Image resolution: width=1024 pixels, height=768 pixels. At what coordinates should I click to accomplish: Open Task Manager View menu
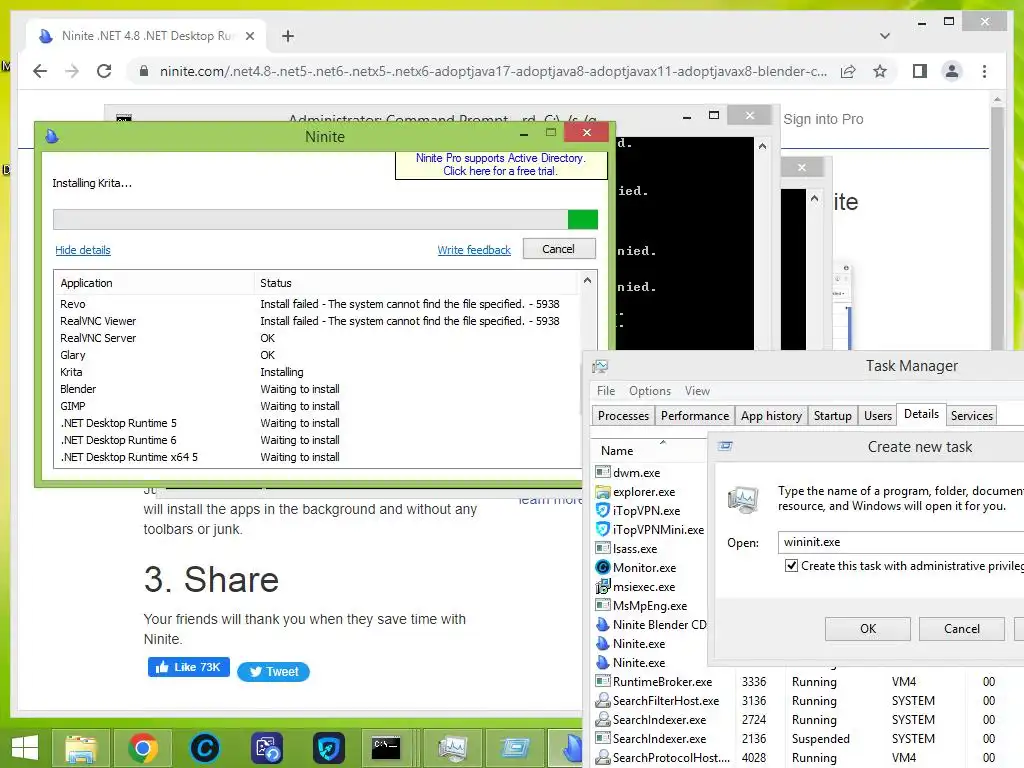click(697, 391)
